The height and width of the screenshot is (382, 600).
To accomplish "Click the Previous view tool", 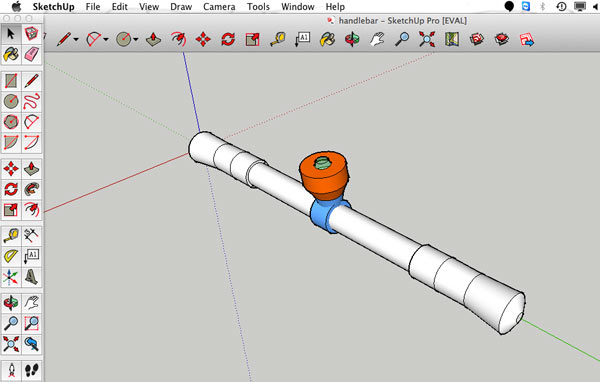I will (31, 344).
